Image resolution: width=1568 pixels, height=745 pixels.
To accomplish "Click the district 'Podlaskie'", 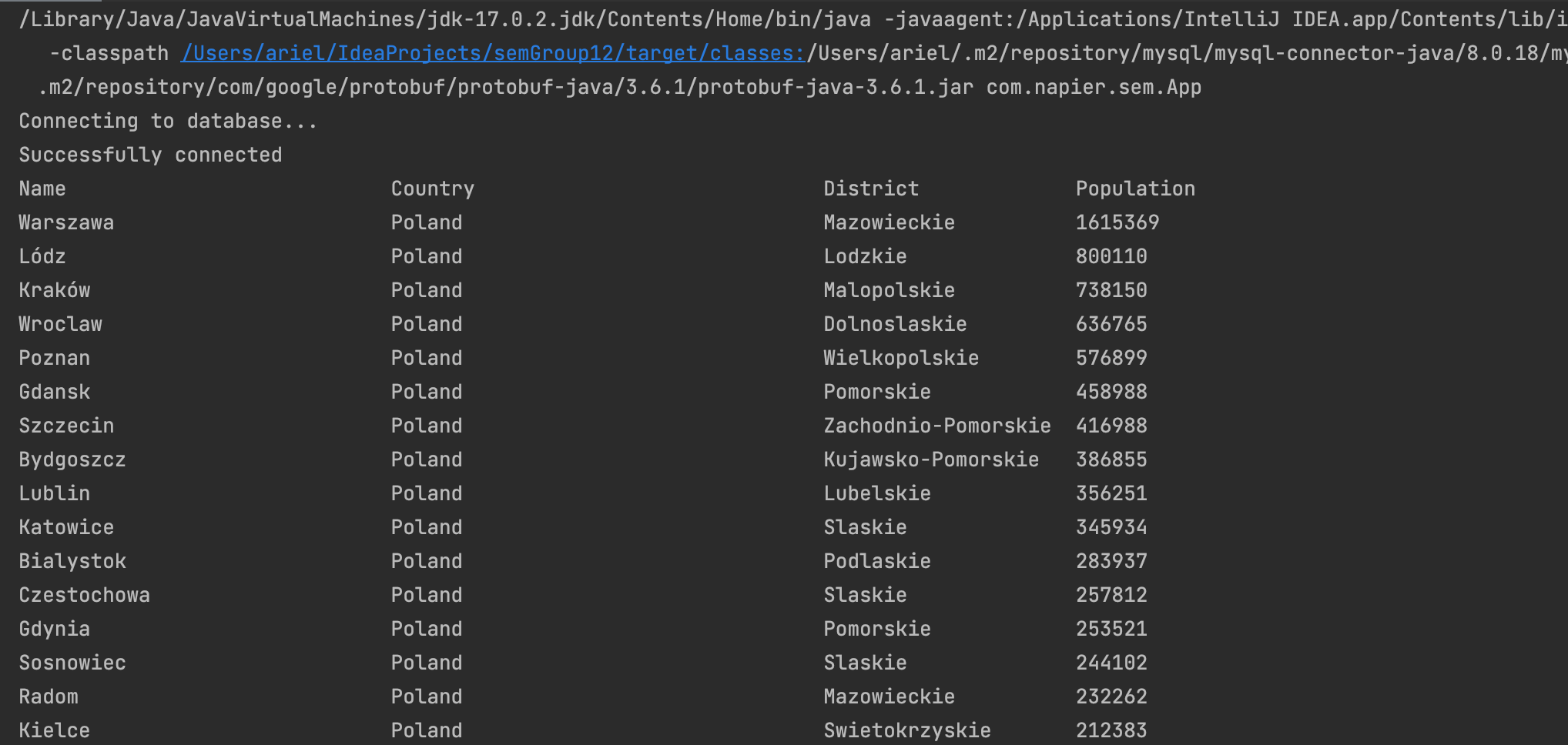I will (877, 561).
